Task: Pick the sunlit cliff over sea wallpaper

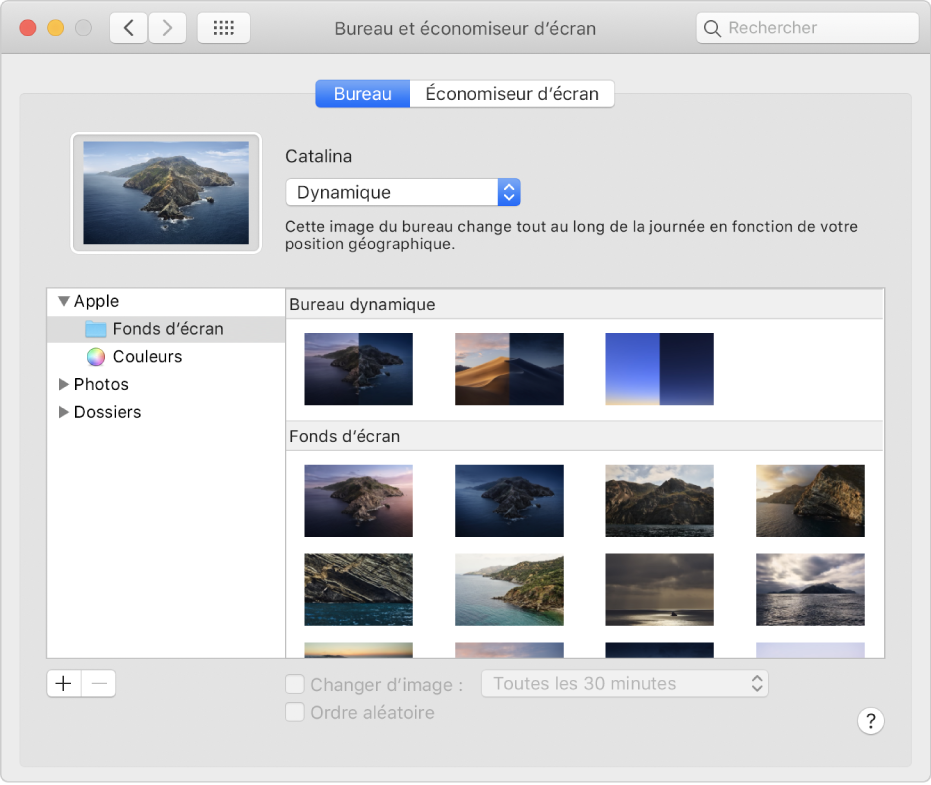Action: tap(810, 501)
